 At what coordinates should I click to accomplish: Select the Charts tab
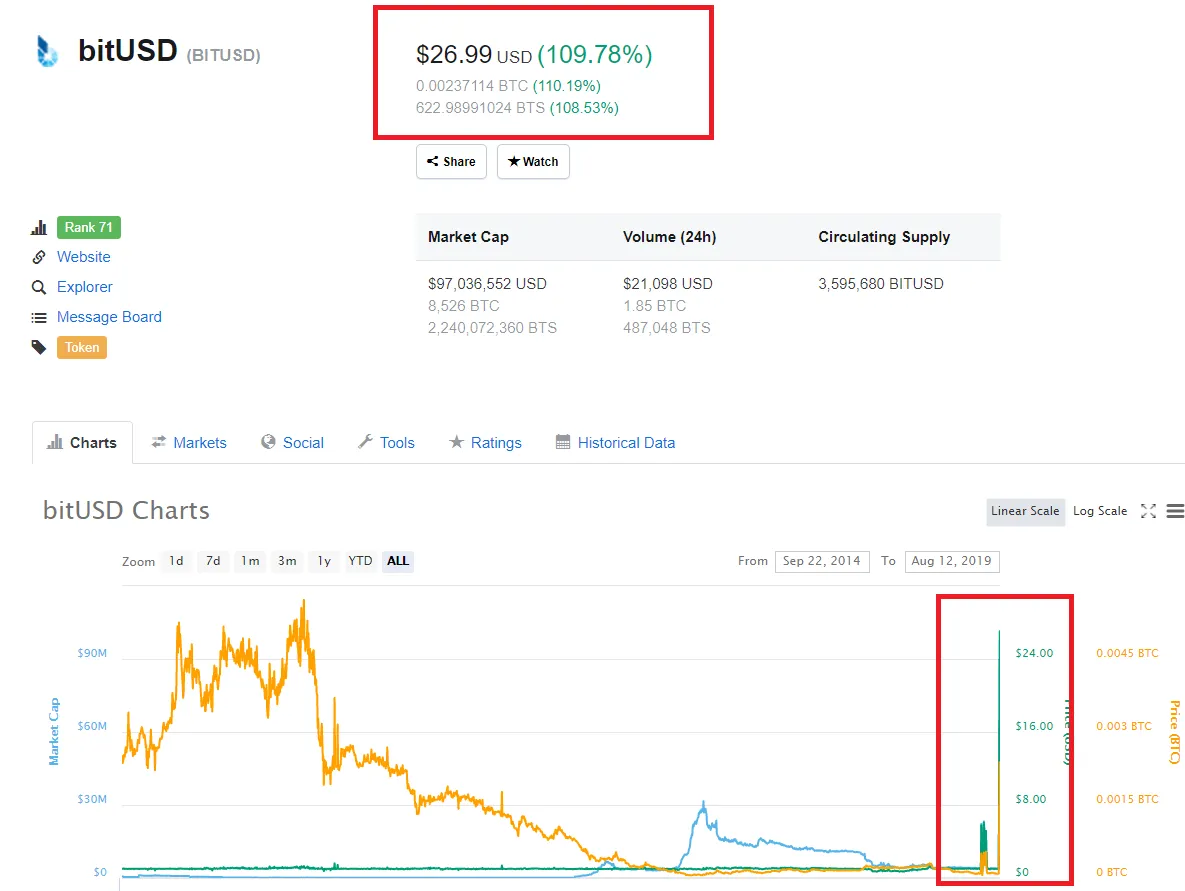pyautogui.click(x=82, y=443)
